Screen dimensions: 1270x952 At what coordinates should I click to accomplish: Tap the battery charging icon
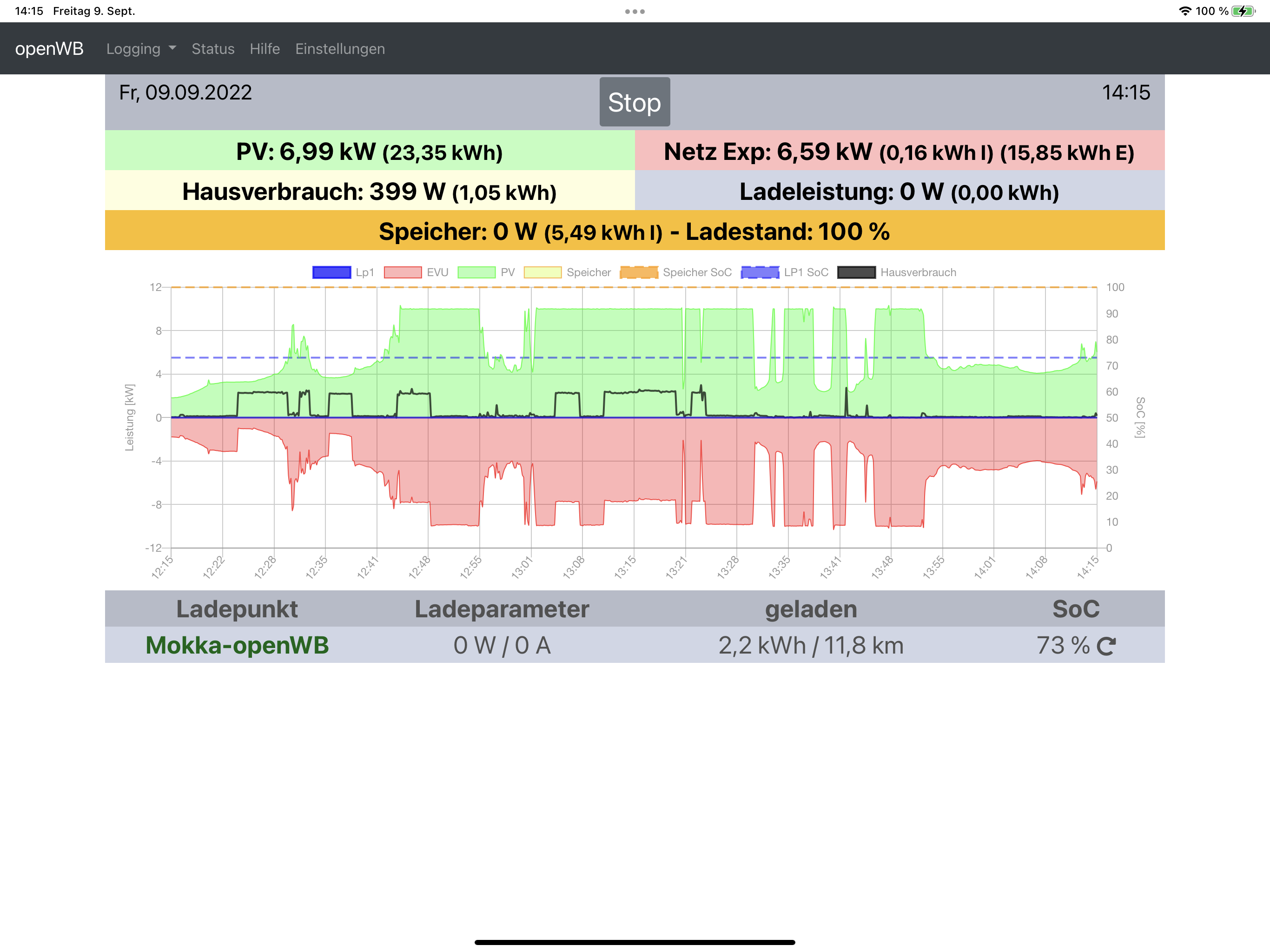click(x=1243, y=11)
